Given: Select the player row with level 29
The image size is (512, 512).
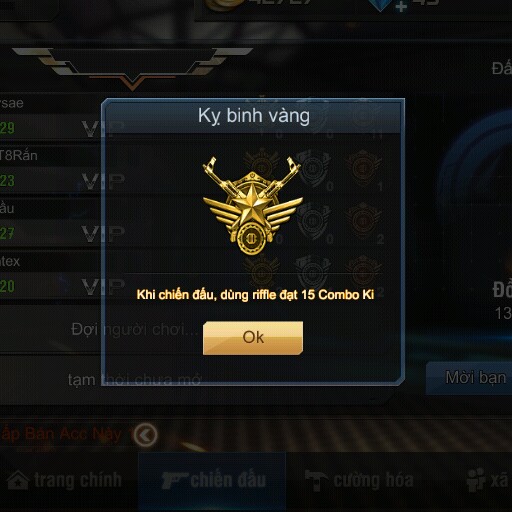Looking at the screenshot, I should [x=51, y=117].
